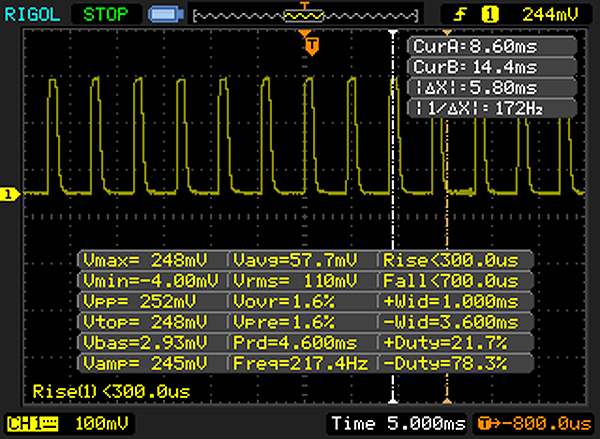Click the Vamp=245mV measurement
This screenshot has height=439, width=600.
pos(145,363)
